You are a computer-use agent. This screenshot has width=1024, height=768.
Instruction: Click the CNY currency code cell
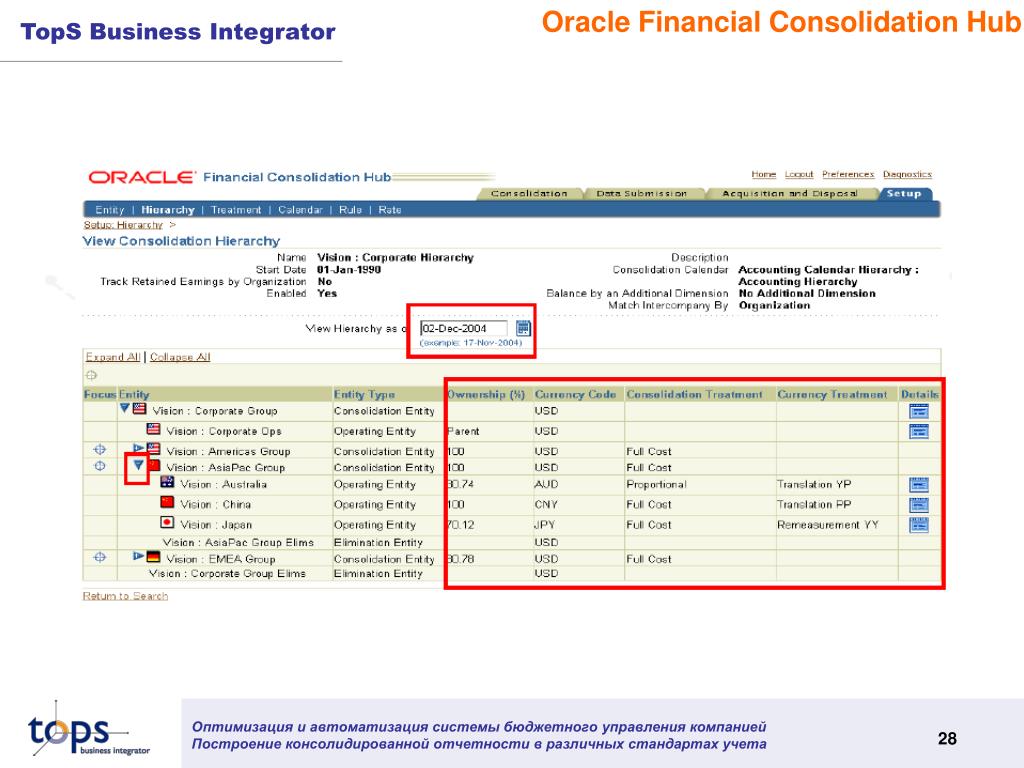(x=546, y=505)
